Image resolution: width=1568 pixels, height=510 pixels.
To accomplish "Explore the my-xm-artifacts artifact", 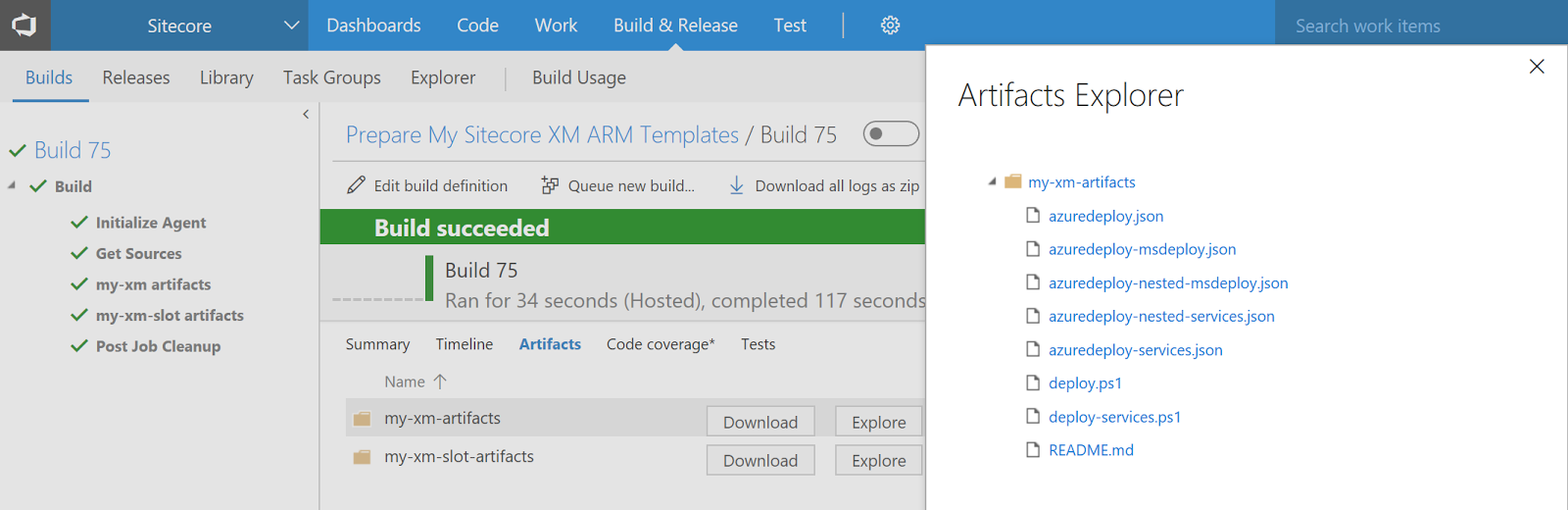I will 879,422.
